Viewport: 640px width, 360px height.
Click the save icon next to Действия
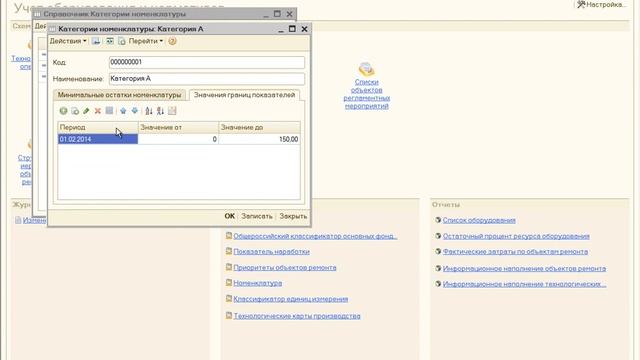click(x=96, y=41)
